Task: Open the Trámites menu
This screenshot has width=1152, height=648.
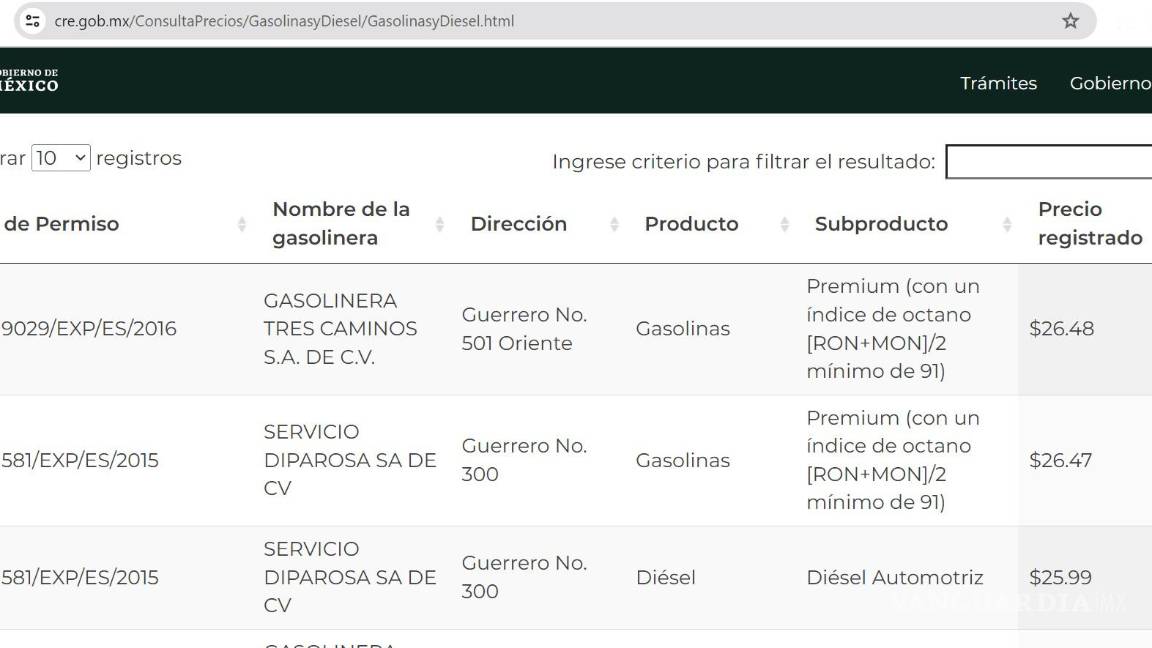Action: tap(998, 83)
